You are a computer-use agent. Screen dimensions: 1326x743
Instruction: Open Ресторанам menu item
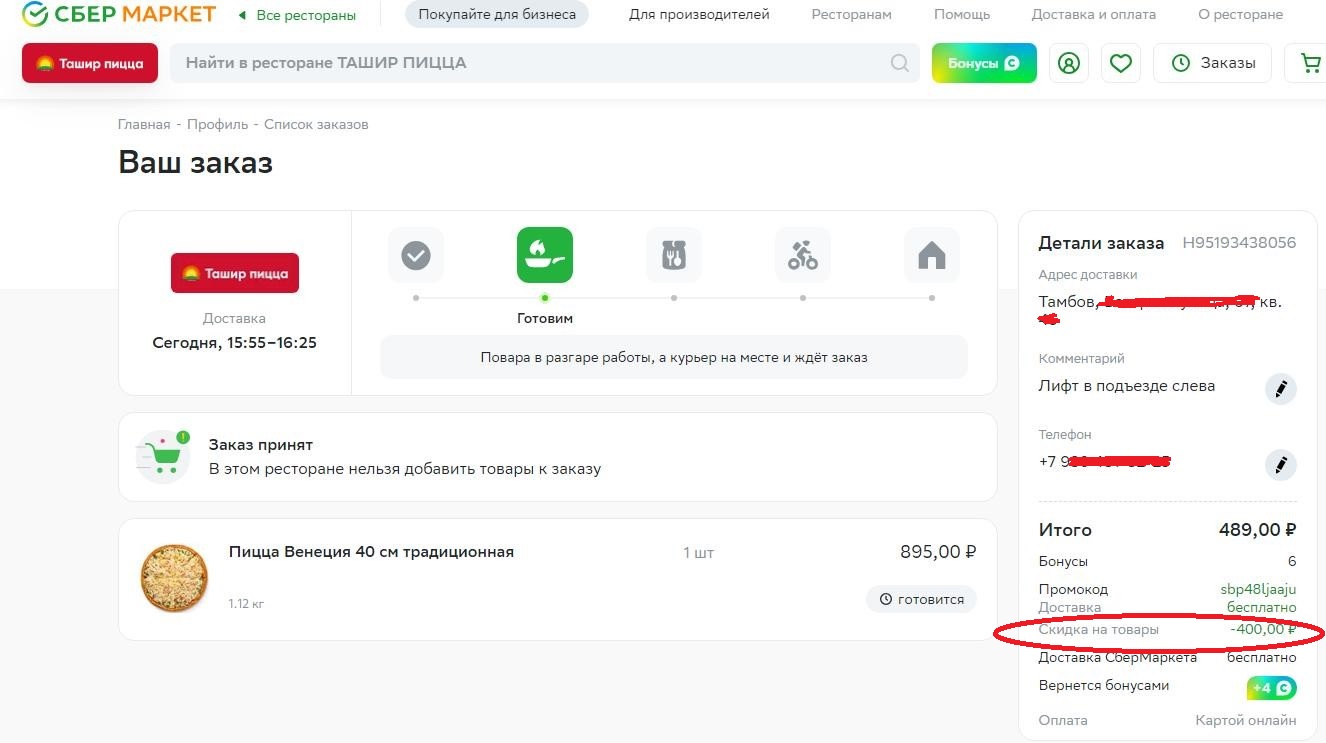coord(851,15)
